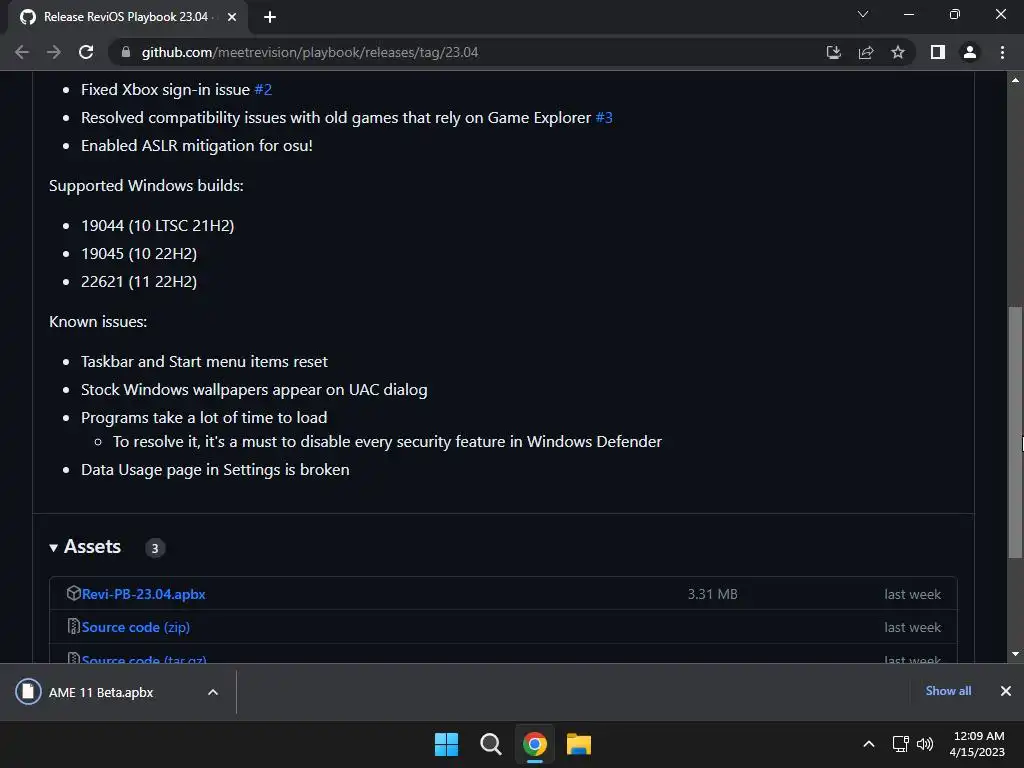The image size is (1024, 768).
Task: Show hidden system tray icons
Action: [869, 744]
